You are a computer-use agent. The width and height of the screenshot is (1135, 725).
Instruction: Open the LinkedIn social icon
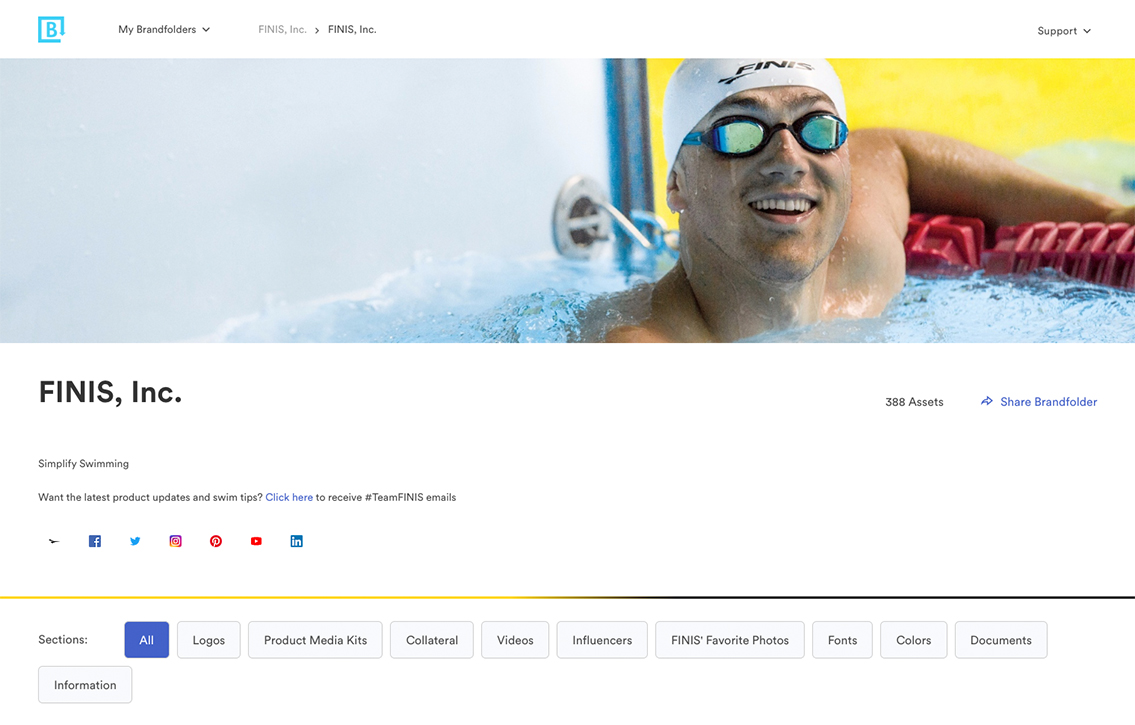pyautogui.click(x=297, y=541)
